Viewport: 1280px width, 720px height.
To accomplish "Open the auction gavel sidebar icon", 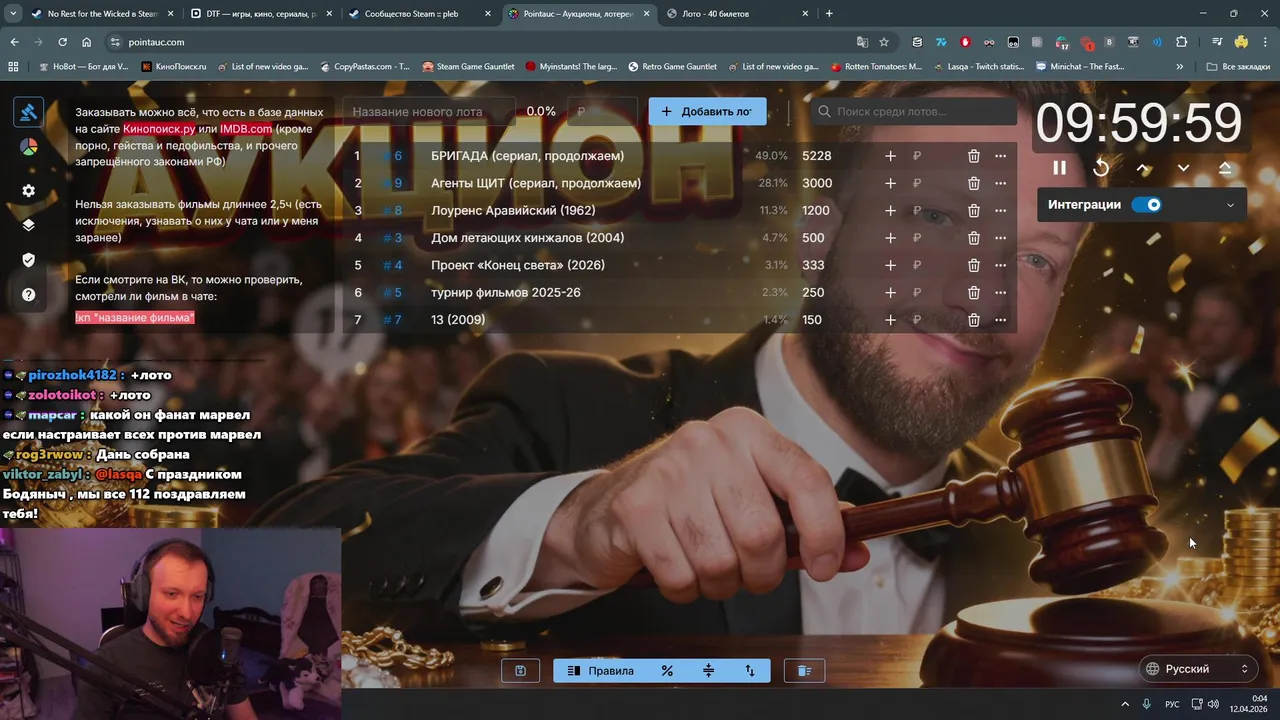I will click(x=28, y=112).
